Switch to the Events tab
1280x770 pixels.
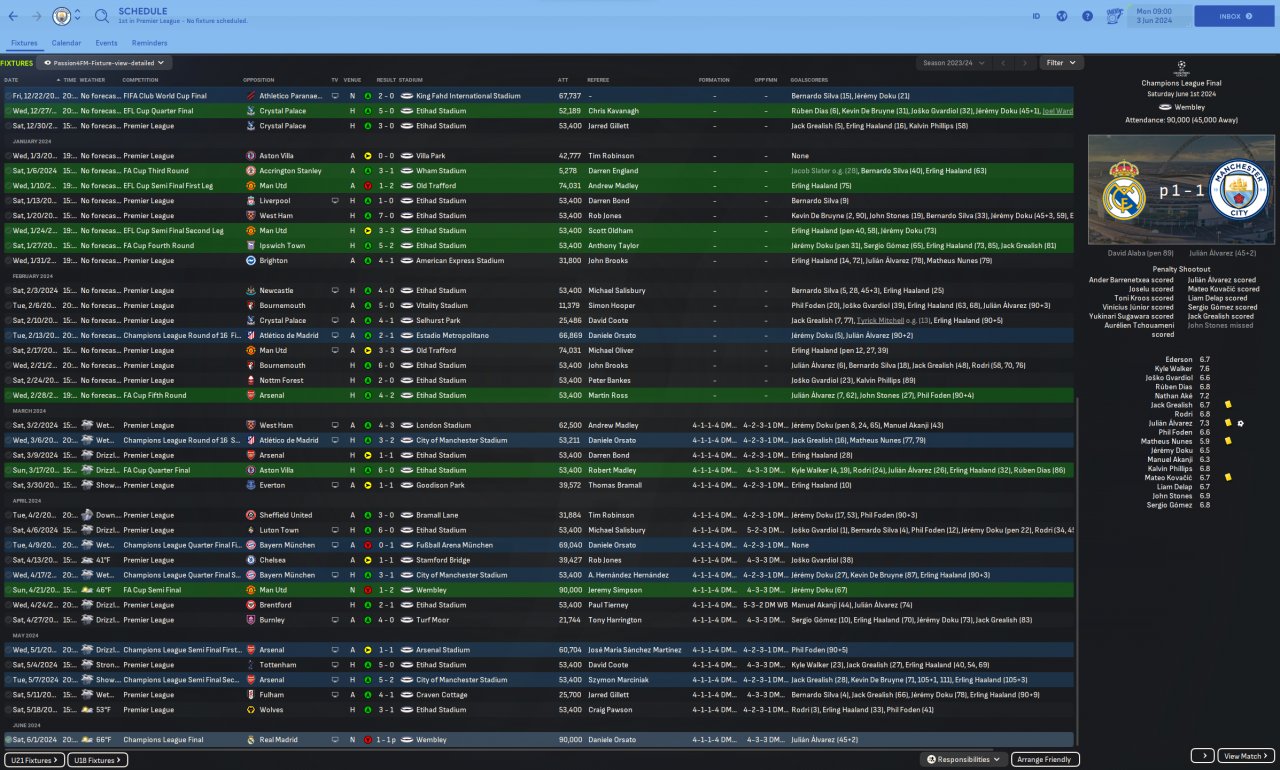click(106, 43)
